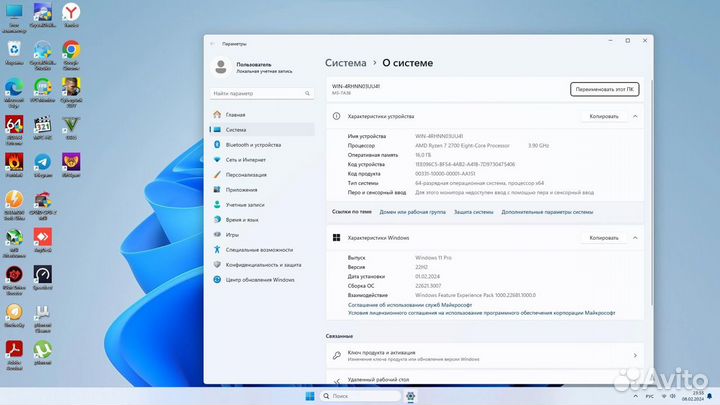The height and width of the screenshot is (405, 720).
Task: Open the Yandex Browser desktop shortcut
Action: (x=71, y=15)
